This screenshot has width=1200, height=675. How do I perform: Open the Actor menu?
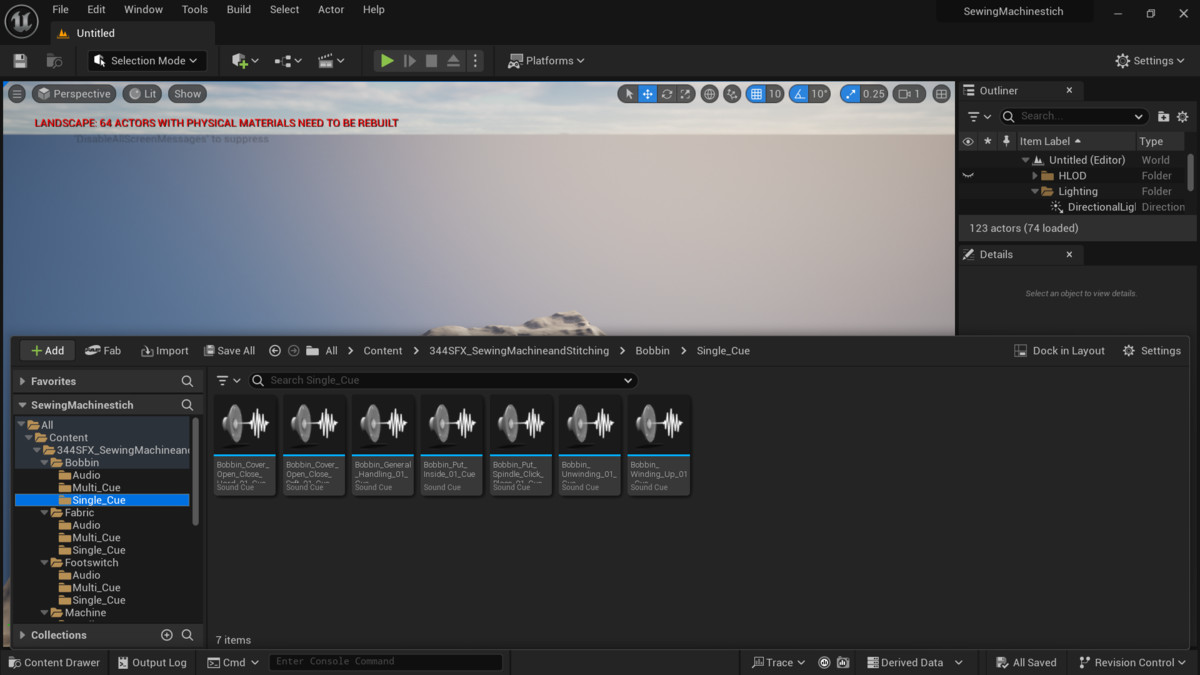[331, 10]
